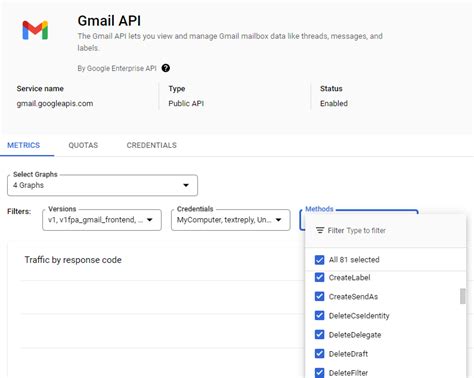Expand the Versions filter dropdown
474x378 pixels.
pos(102,220)
